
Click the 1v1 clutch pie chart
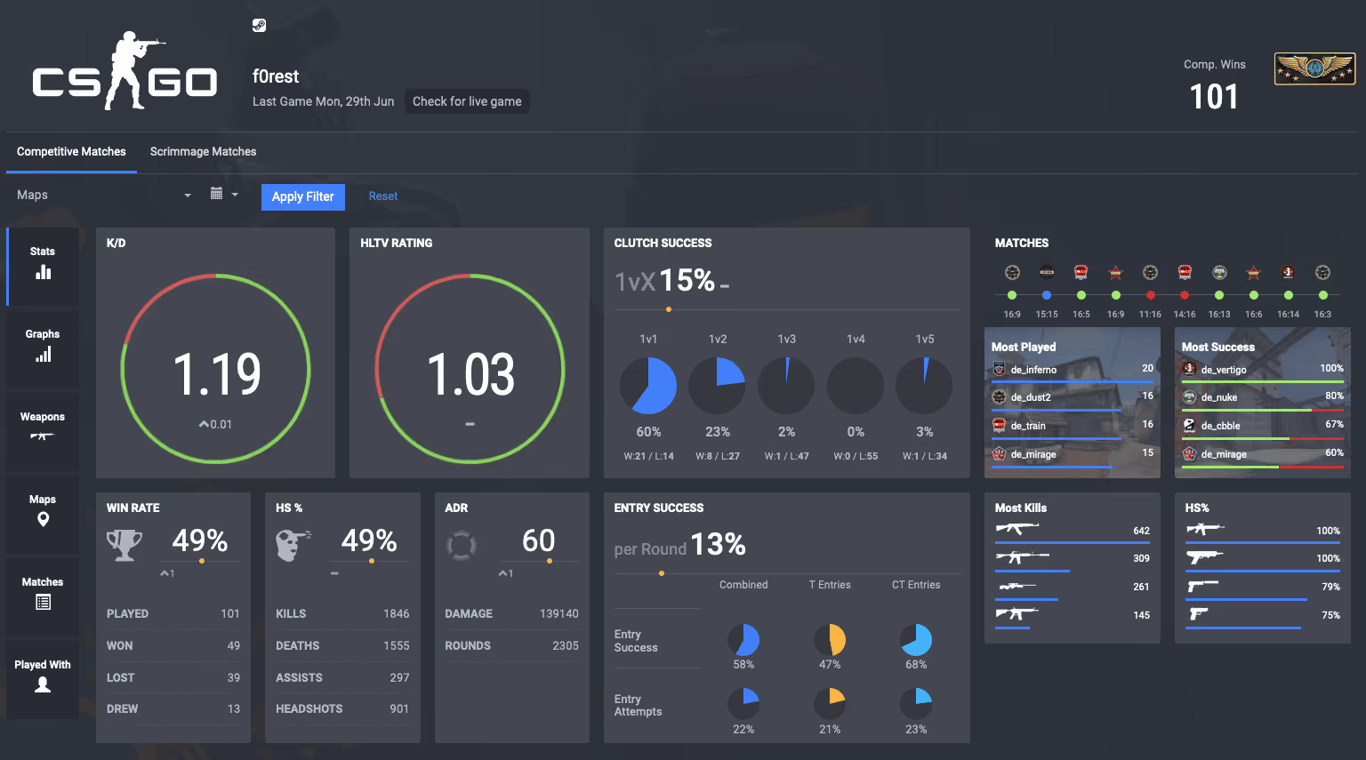[648, 386]
